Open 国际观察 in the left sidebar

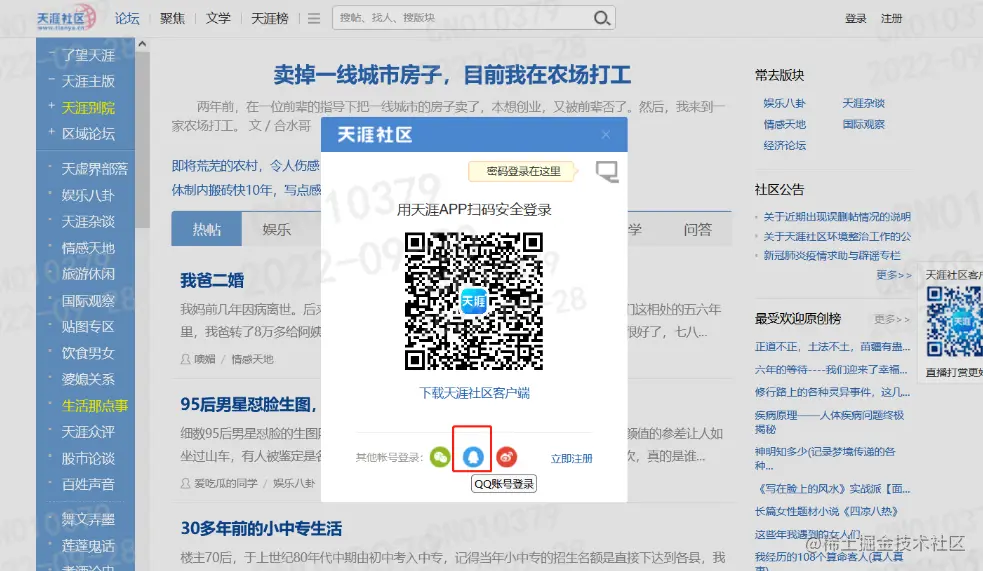click(88, 301)
